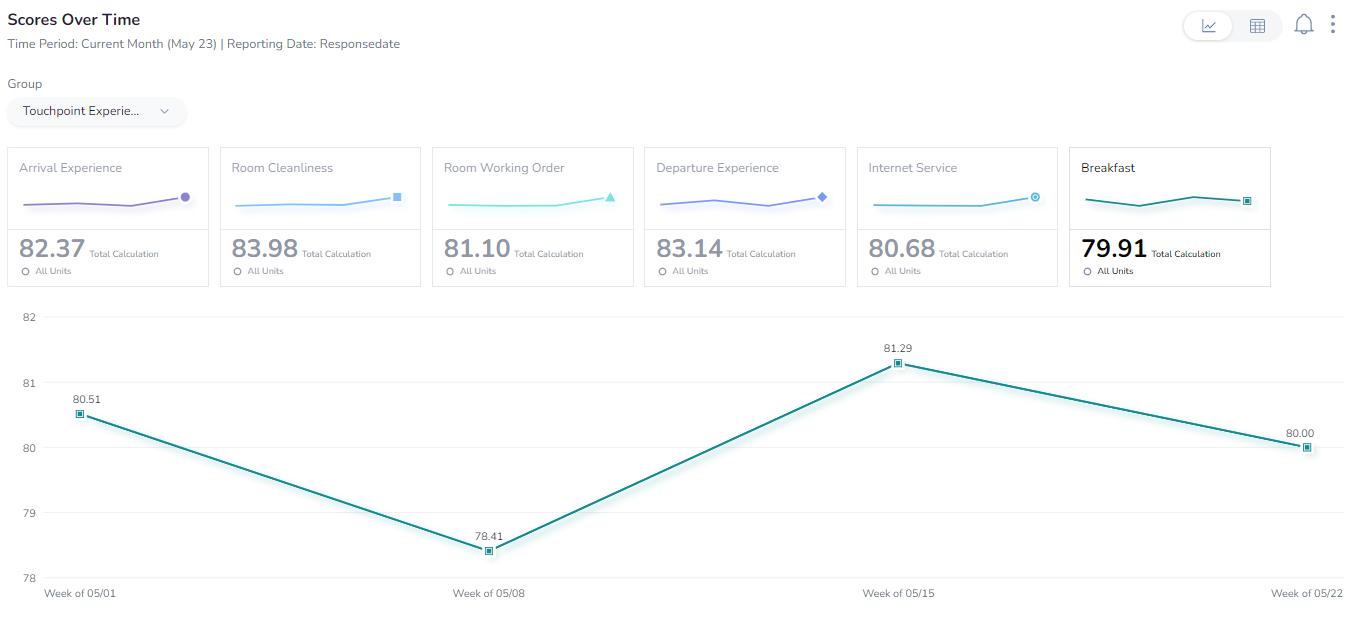Click the 78.41 data point for Week of 05/08
This screenshot has width=1360, height=624.
coord(489,551)
